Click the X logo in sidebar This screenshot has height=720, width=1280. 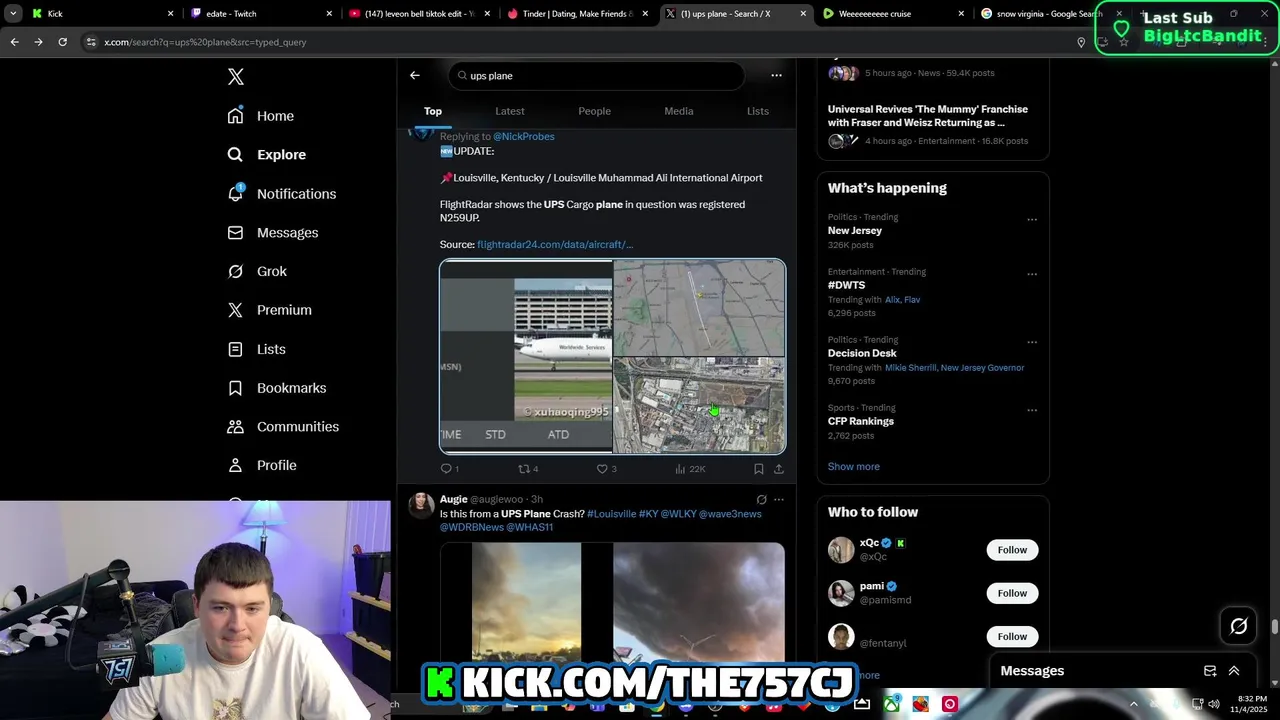235,77
